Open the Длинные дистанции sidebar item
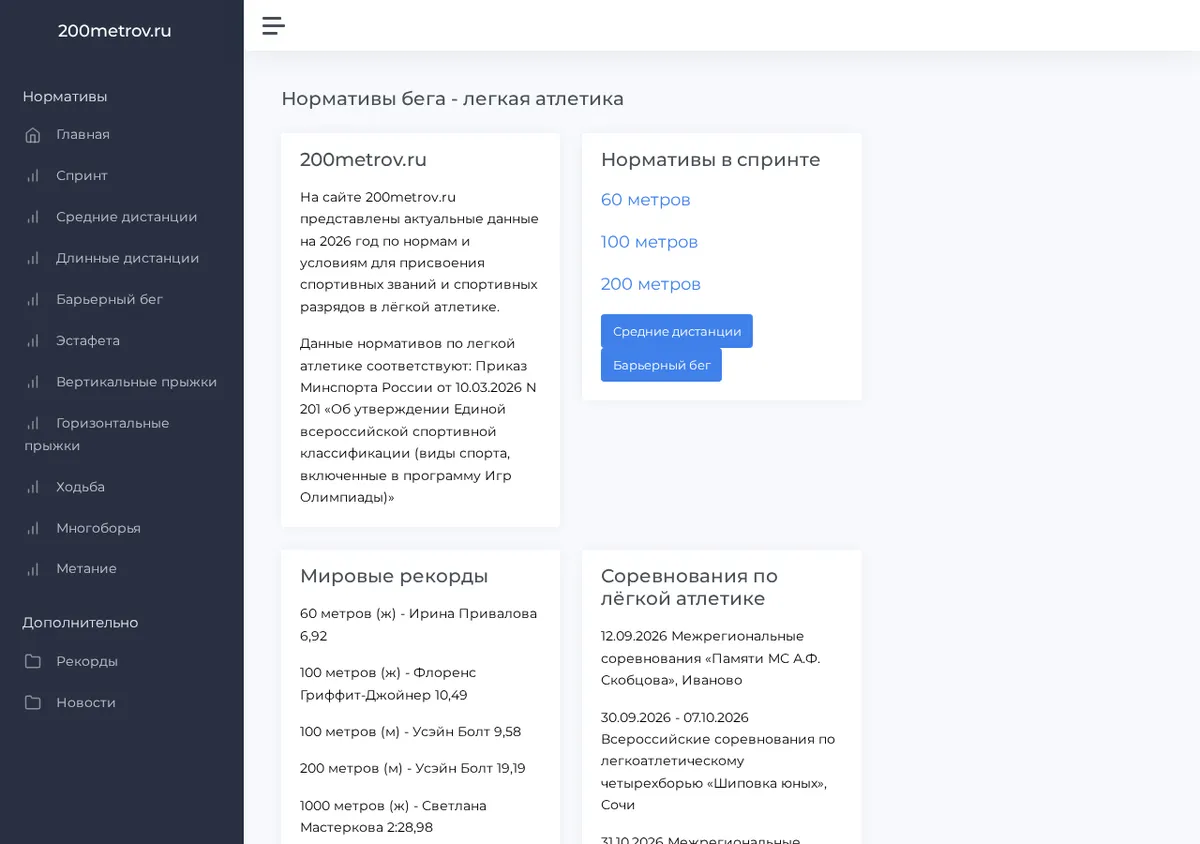This screenshot has height=844, width=1200. pyautogui.click(x=122, y=258)
